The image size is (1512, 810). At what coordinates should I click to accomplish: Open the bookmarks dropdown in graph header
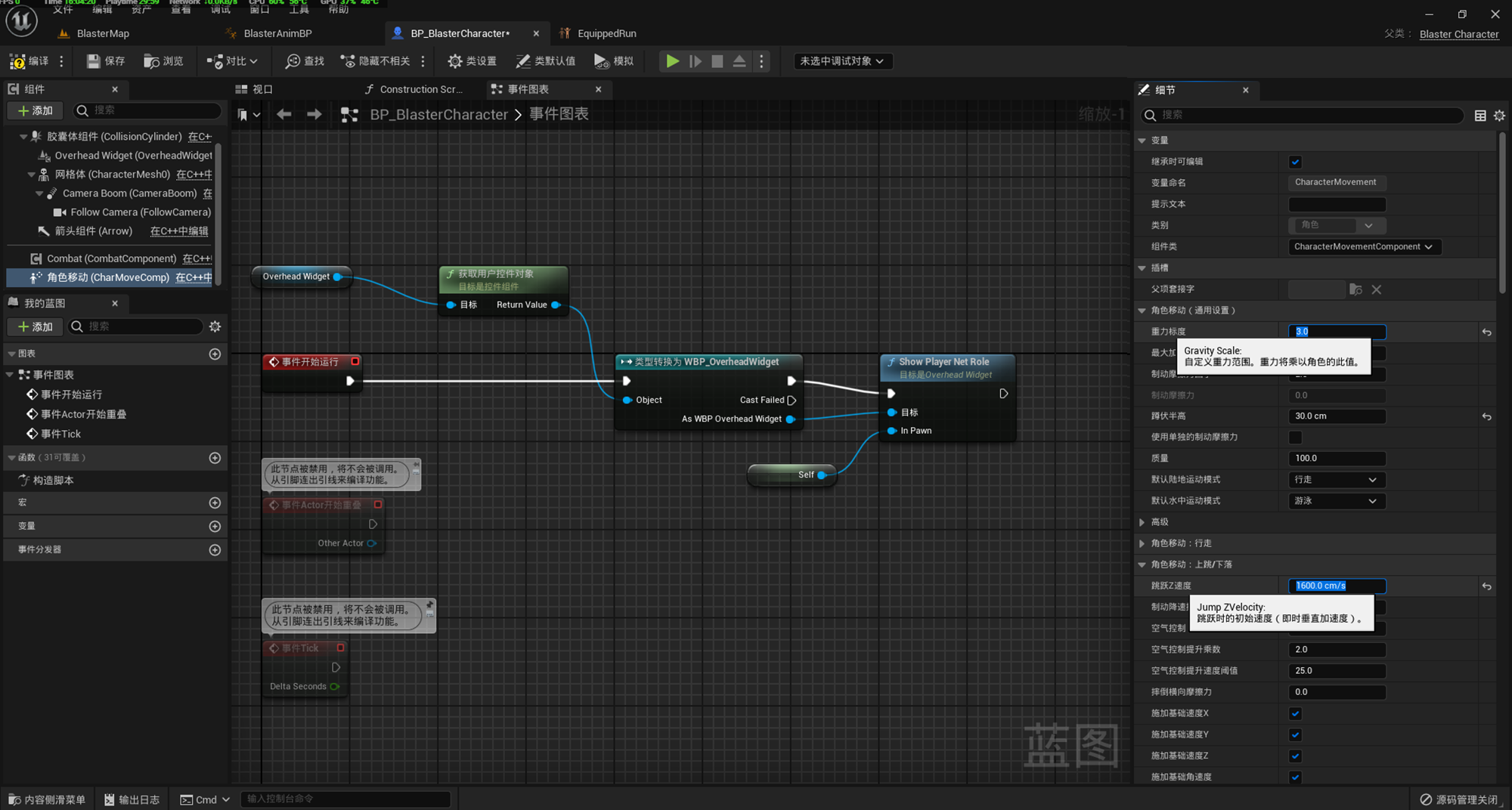[x=249, y=114]
